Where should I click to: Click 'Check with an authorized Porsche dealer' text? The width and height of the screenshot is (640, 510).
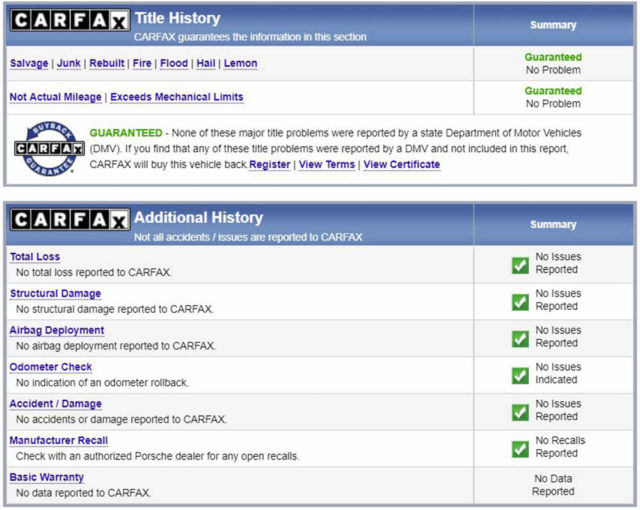point(158,456)
